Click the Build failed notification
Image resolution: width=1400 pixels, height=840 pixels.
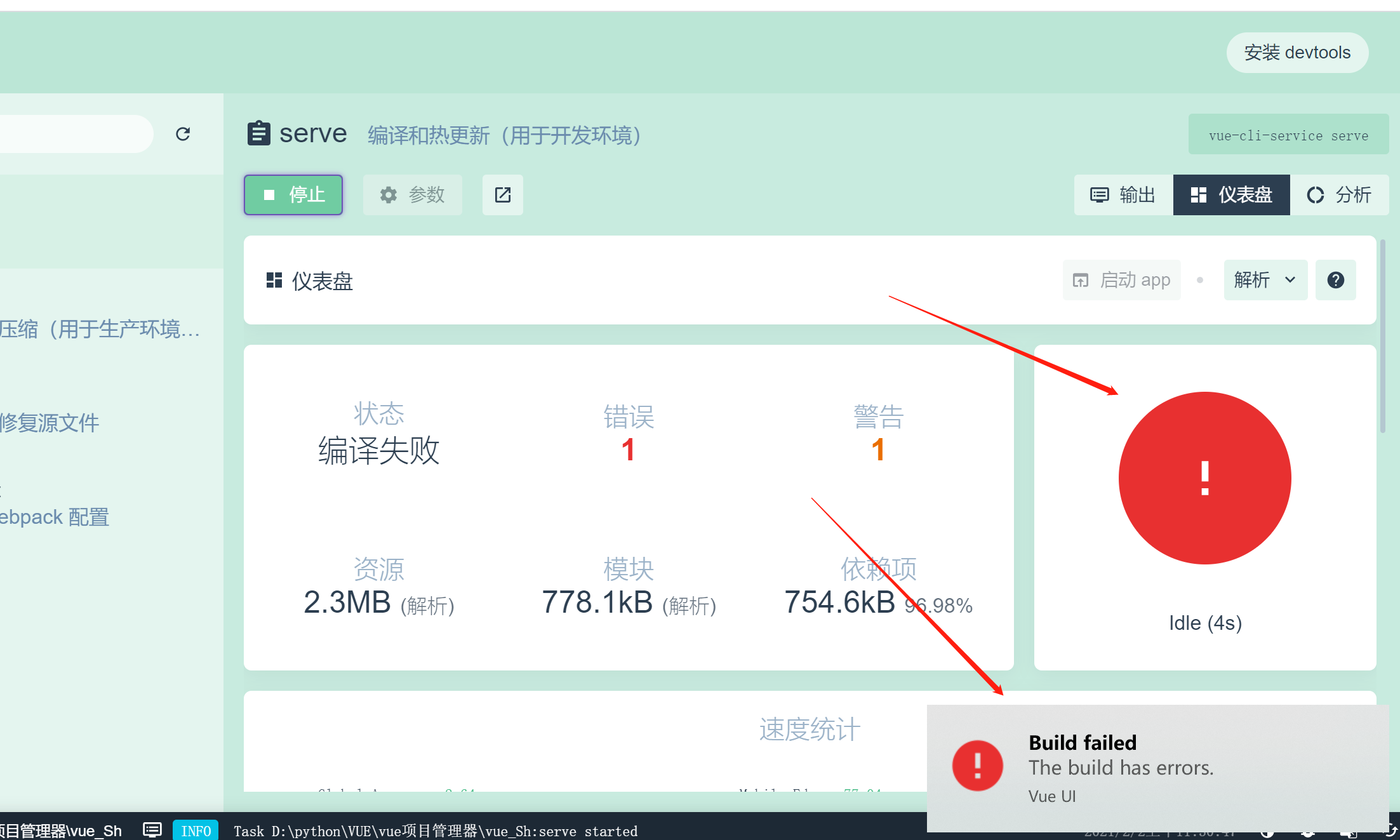1157,768
